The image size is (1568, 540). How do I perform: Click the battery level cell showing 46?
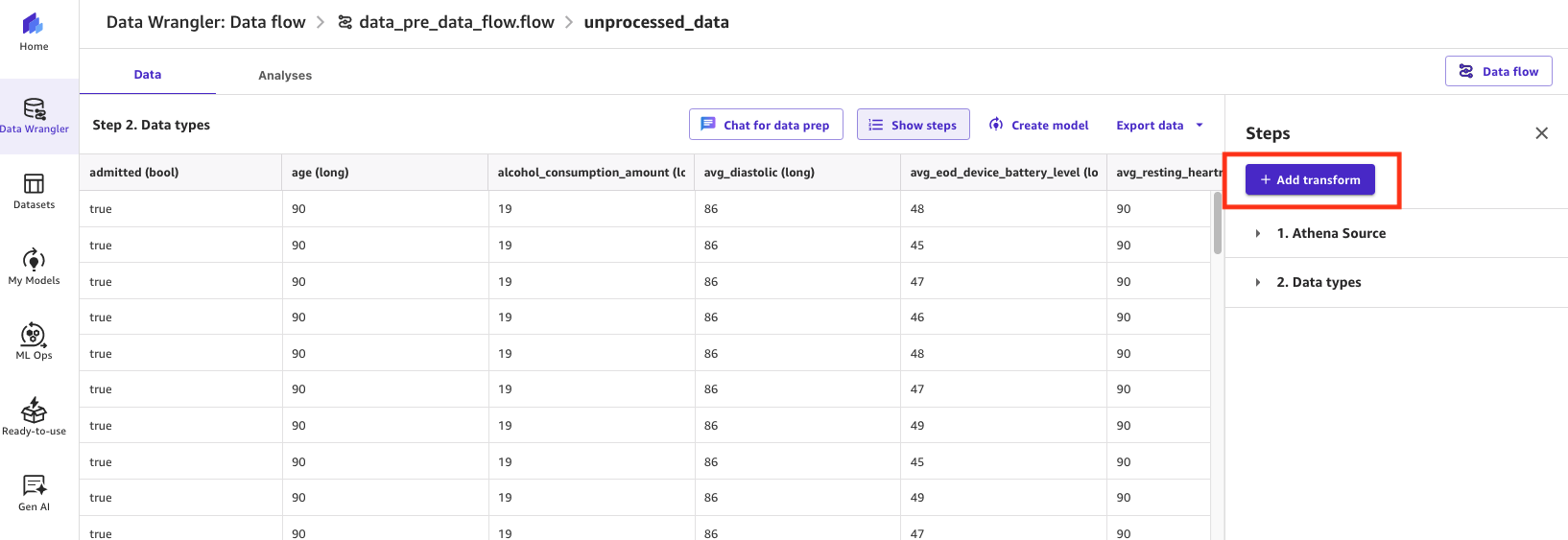click(1004, 317)
